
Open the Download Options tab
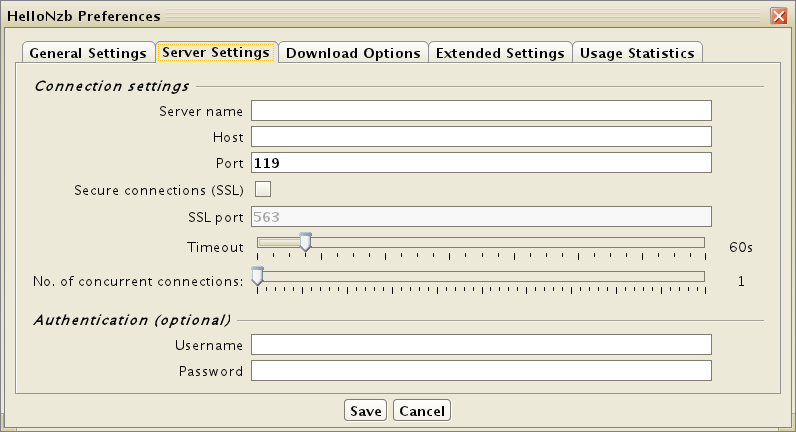tap(353, 53)
